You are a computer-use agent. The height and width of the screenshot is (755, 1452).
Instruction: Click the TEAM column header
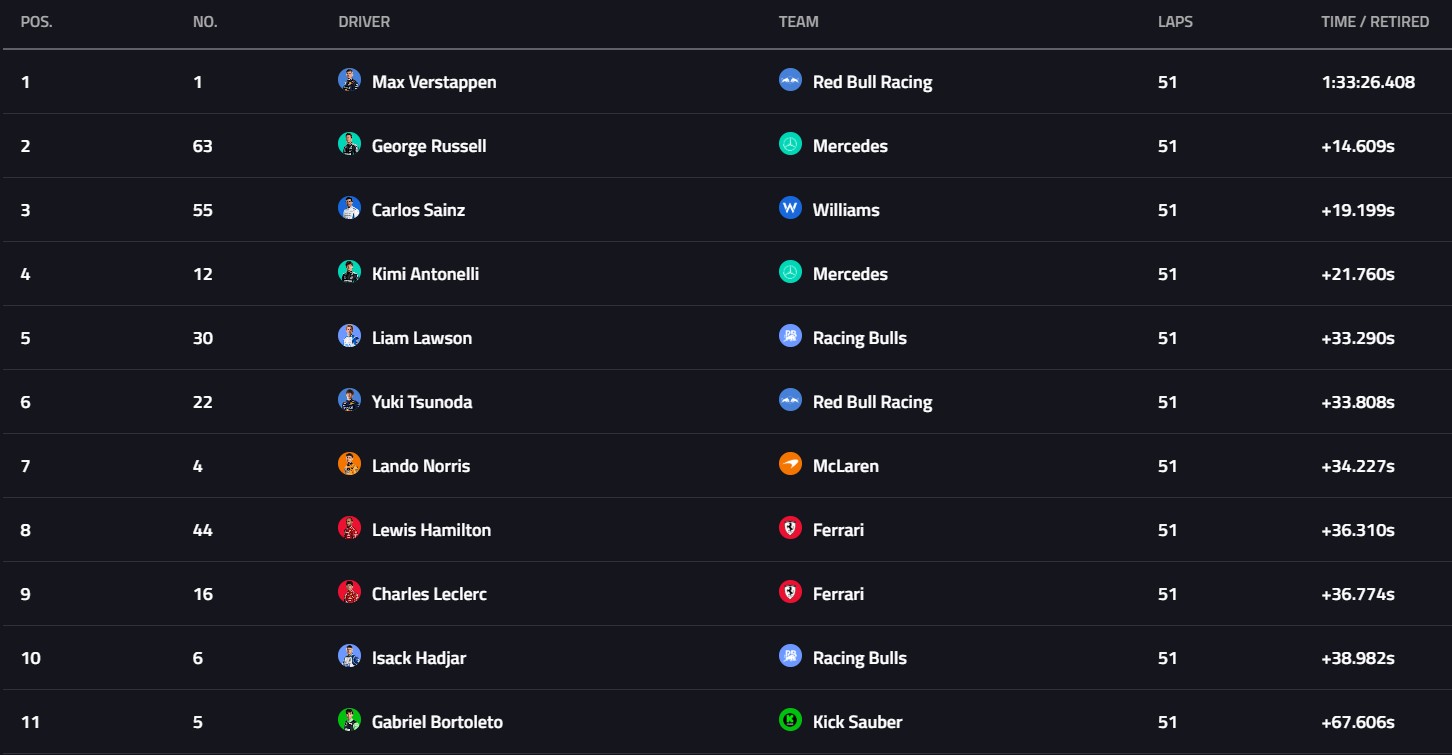click(799, 22)
